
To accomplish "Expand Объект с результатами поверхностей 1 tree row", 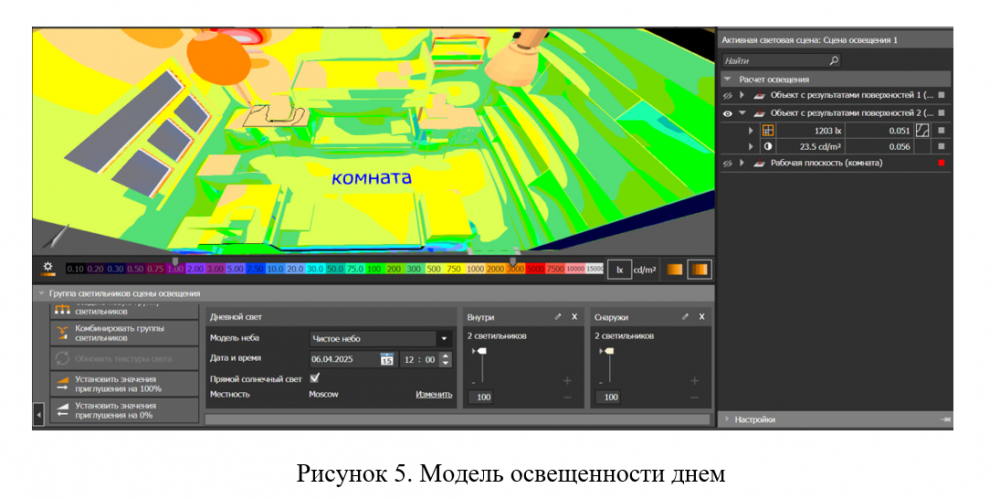I will click(x=742, y=96).
